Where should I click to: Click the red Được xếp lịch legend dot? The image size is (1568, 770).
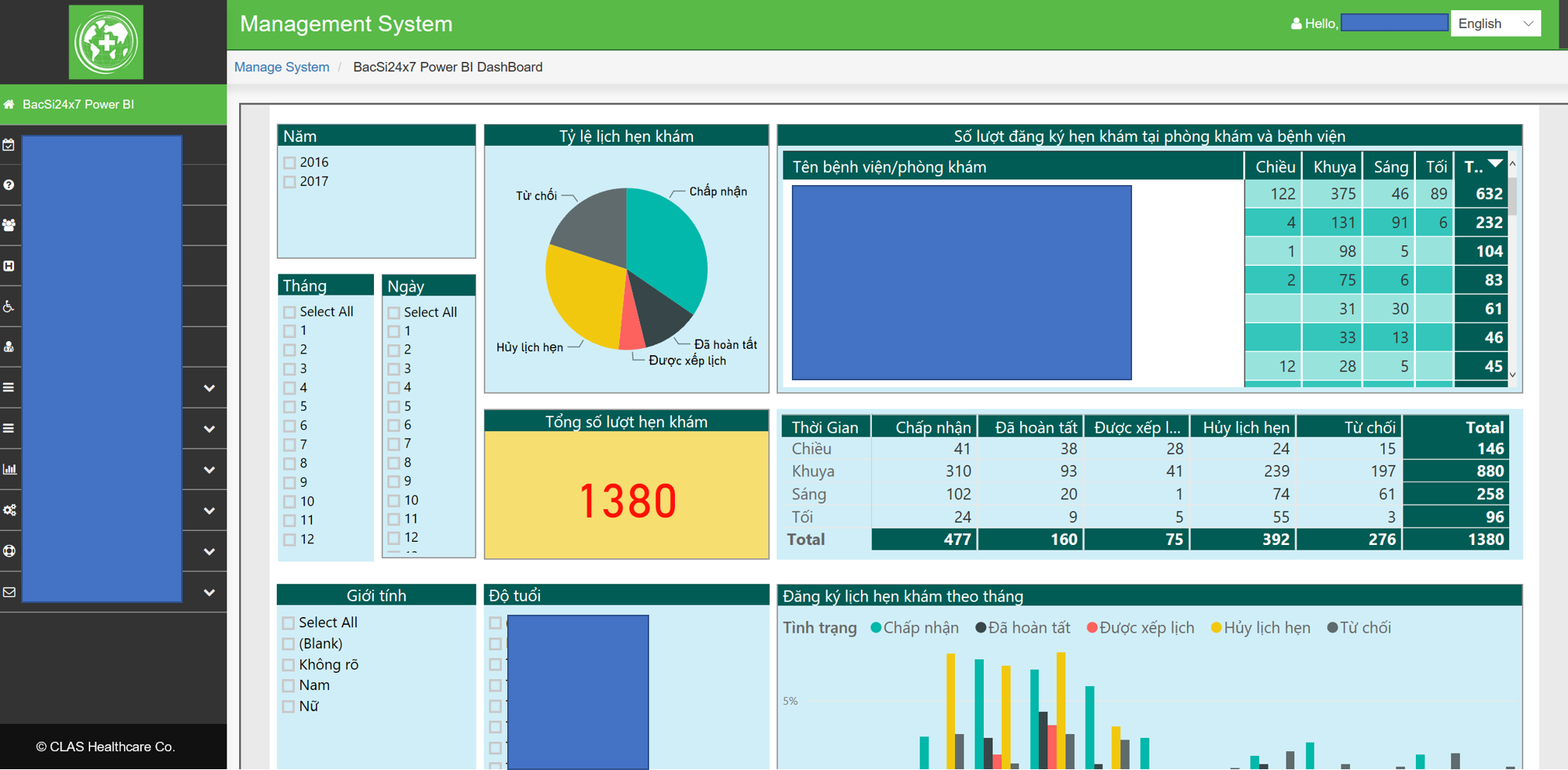click(x=1092, y=627)
